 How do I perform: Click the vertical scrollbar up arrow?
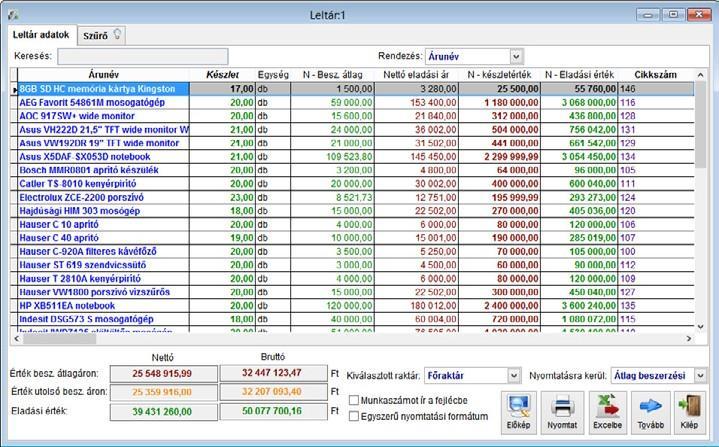coord(700,75)
